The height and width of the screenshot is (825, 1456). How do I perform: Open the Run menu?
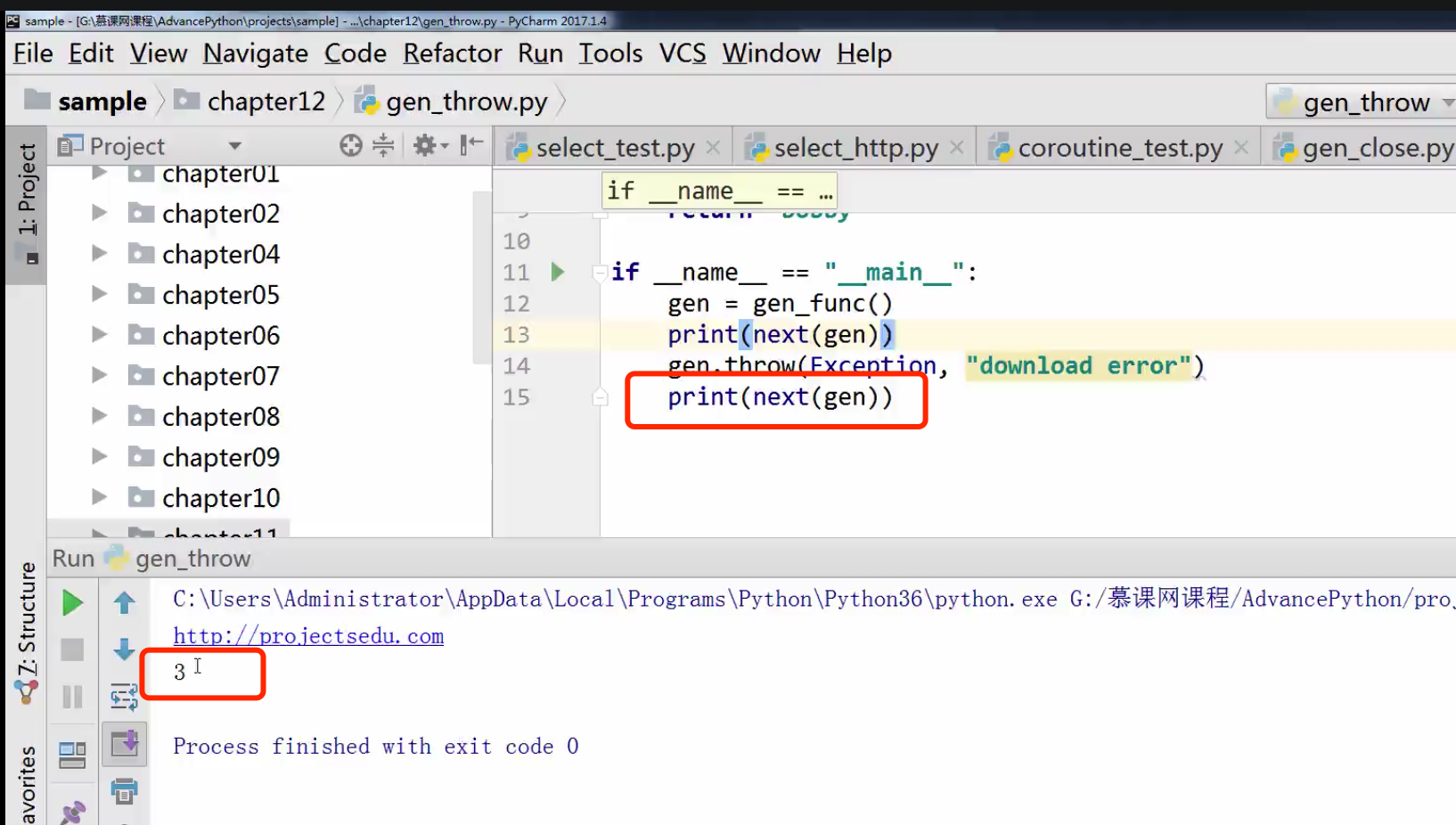pos(540,53)
